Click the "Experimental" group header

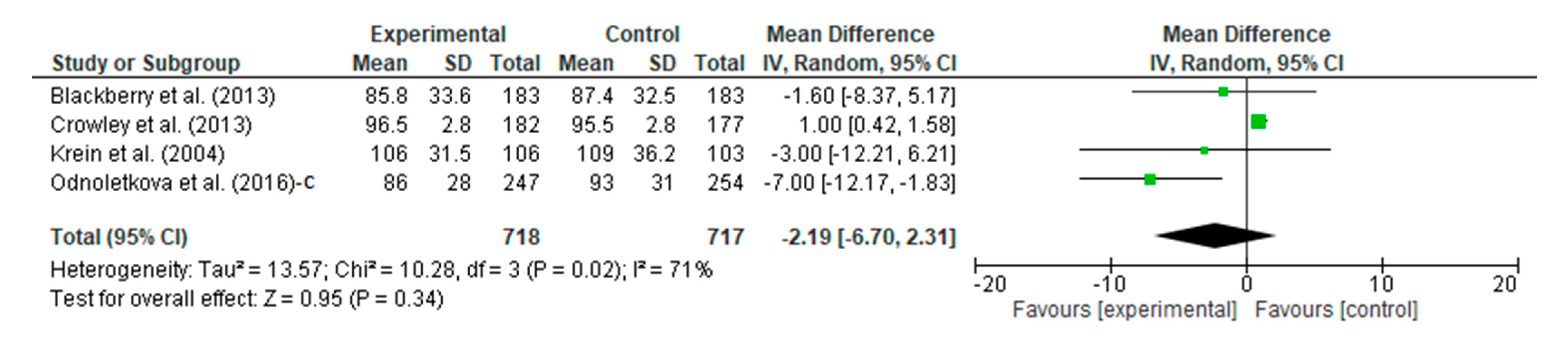[438, 34]
